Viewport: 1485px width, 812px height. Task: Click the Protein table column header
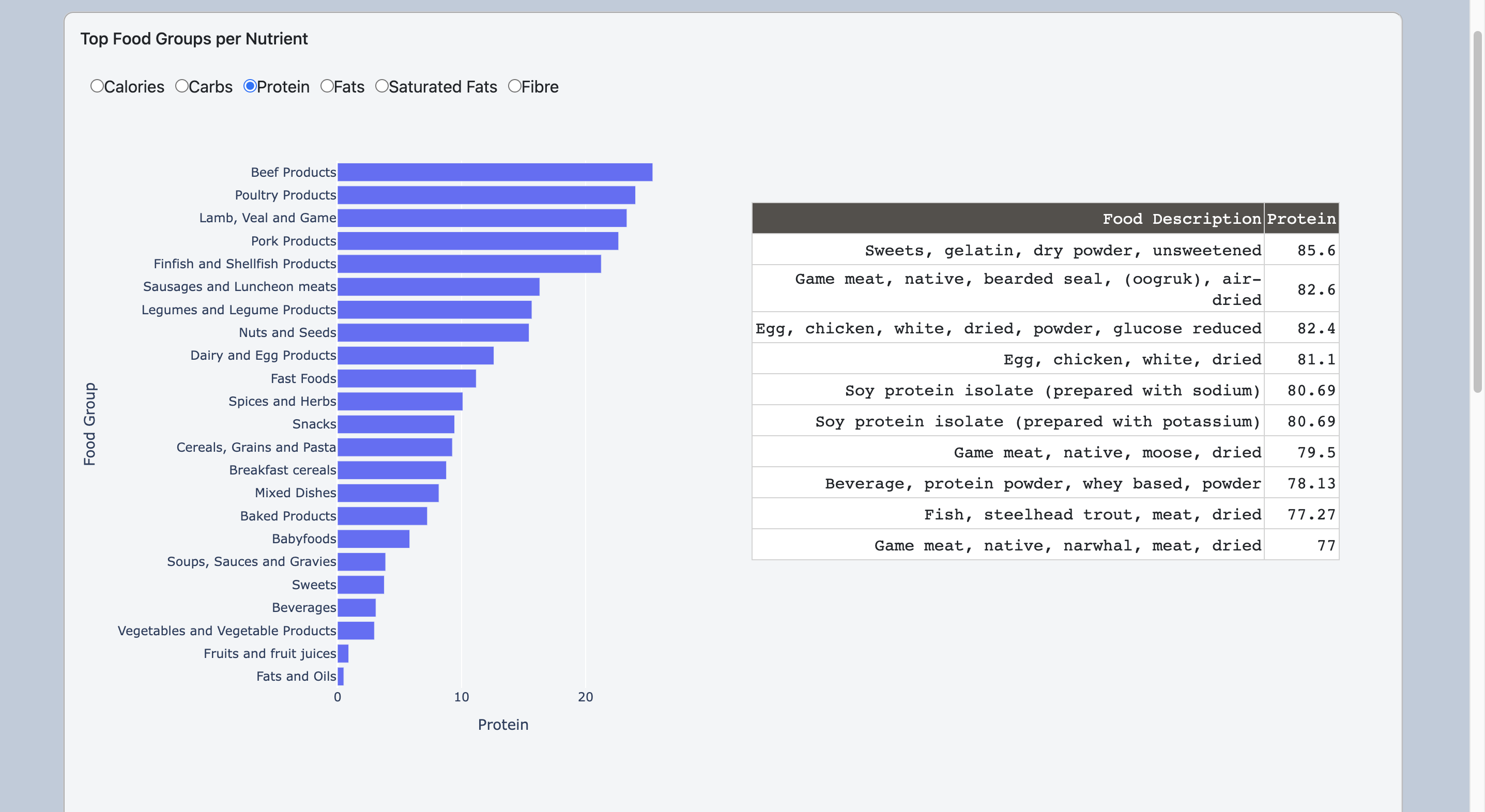1300,219
